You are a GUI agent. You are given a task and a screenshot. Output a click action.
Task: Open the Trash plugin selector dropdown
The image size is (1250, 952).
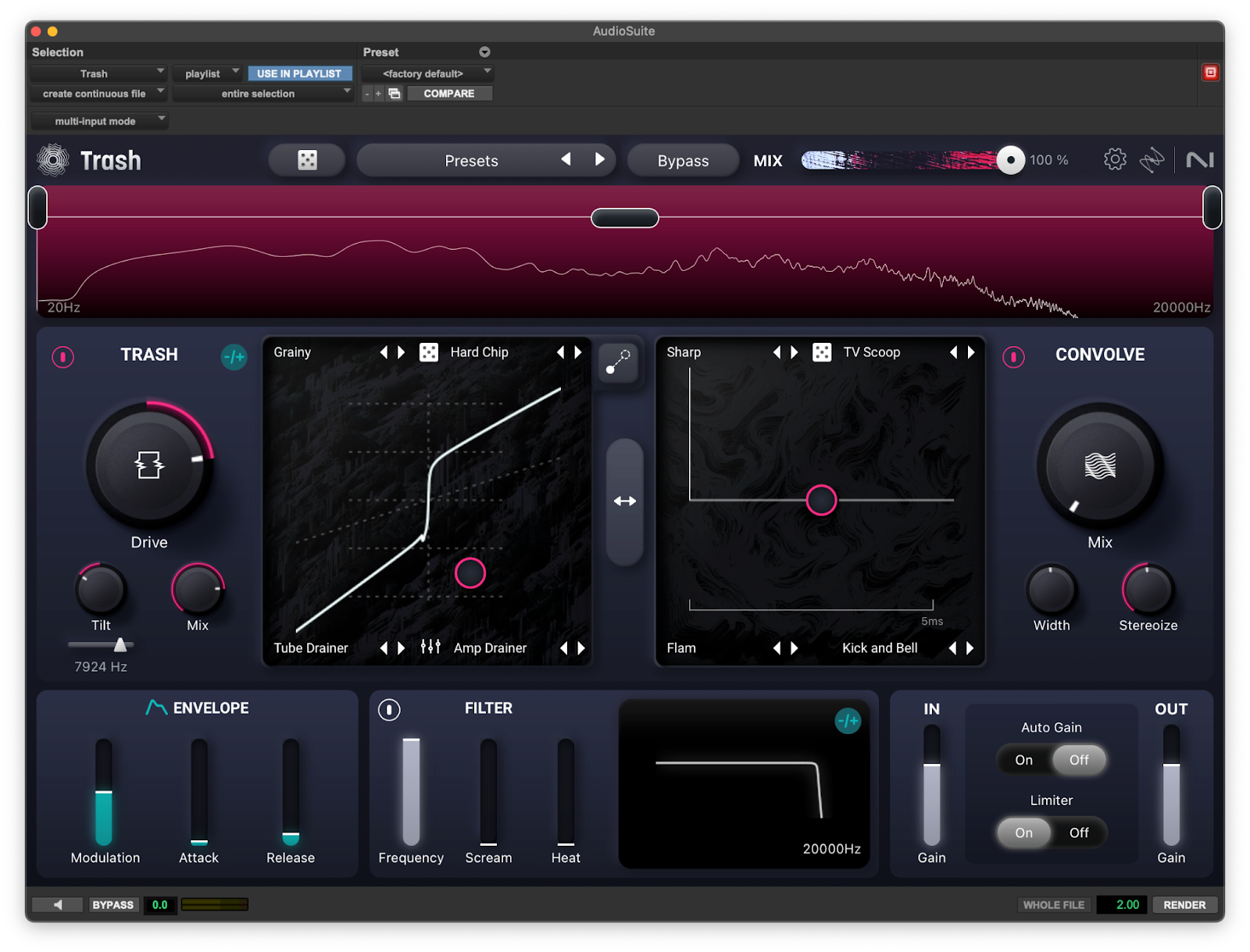pyautogui.click(x=98, y=73)
